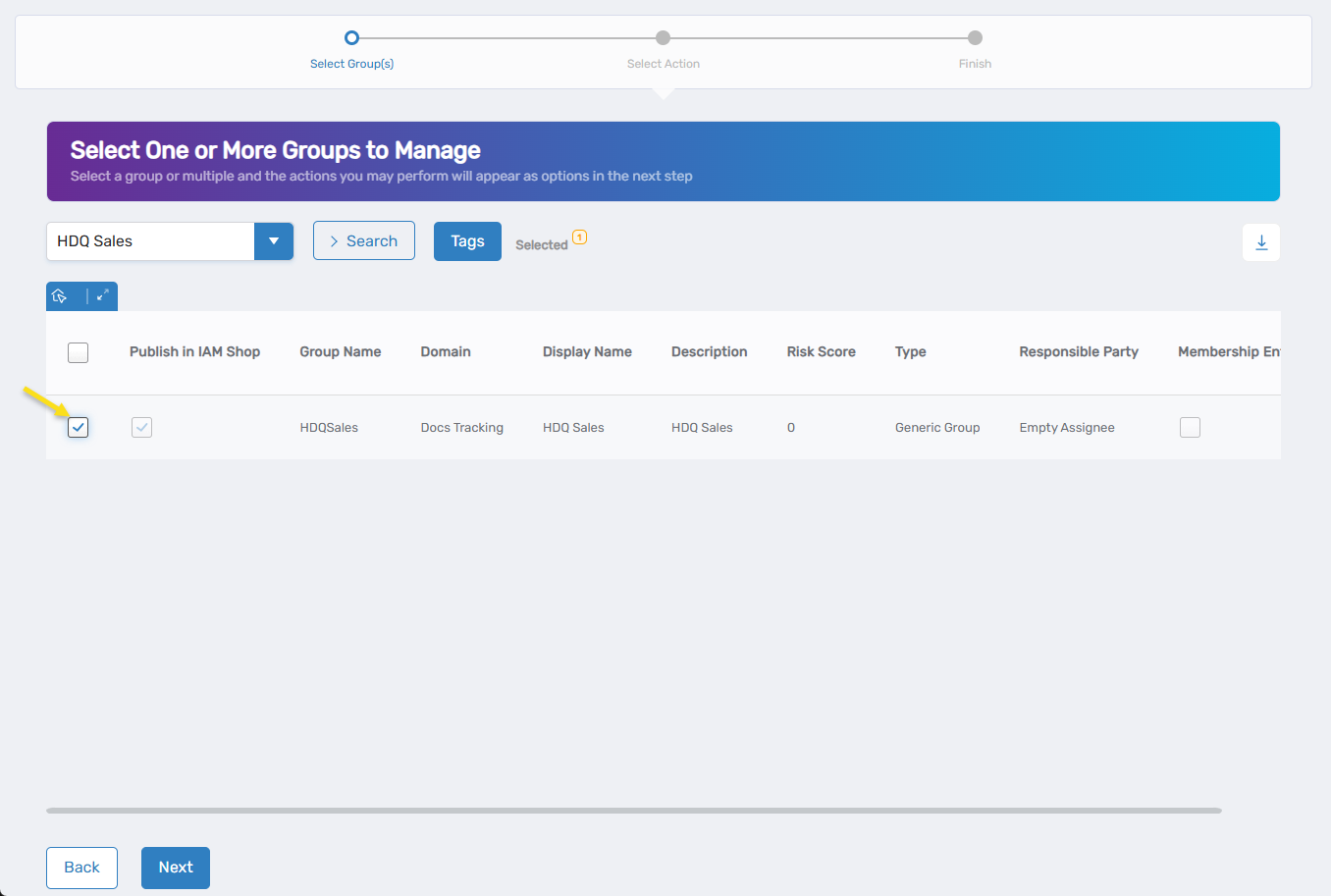Screen dimensions: 1331x896
Task: Click the download export icon
Action: click(x=1261, y=242)
